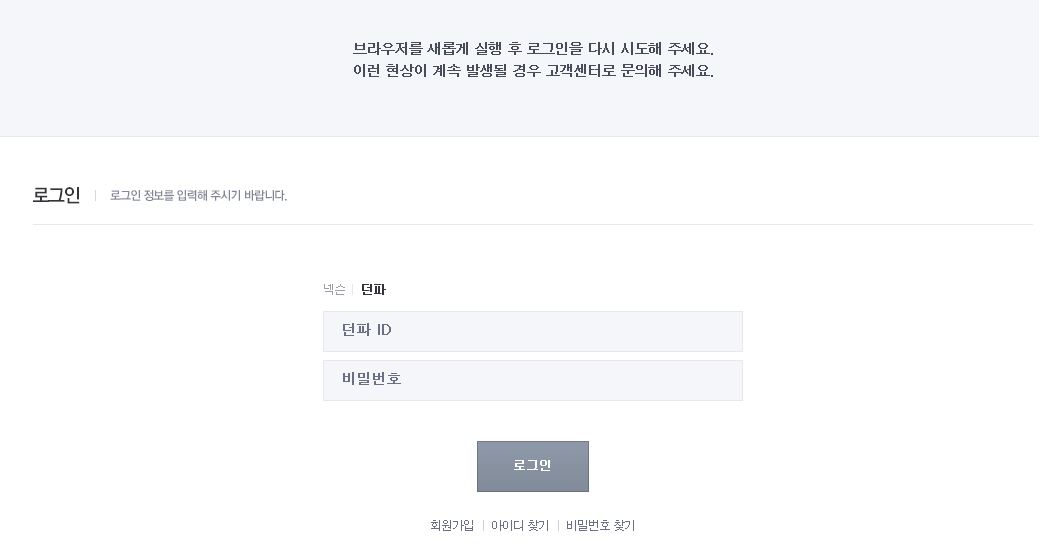1039x550 pixels.
Task: Open the 회원가입 sign-up link
Action: coord(452,525)
